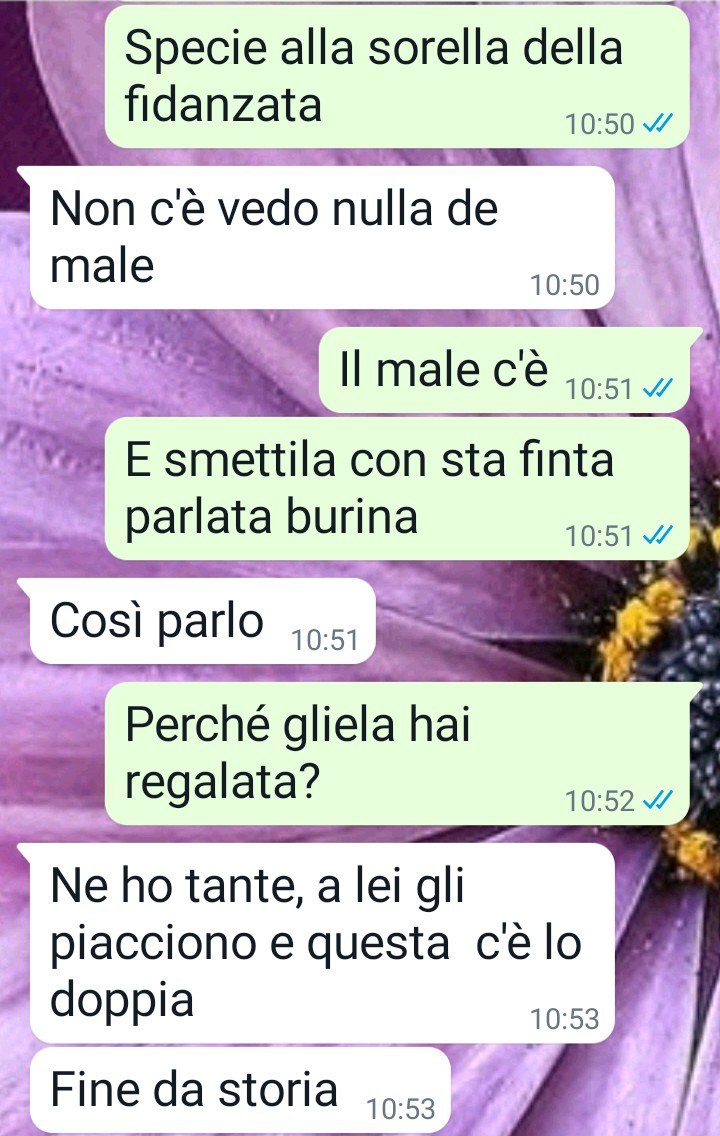The height and width of the screenshot is (1136, 720).
Task: Tap the 10:53 timestamp on the 'doppia' message
Action: (565, 1019)
